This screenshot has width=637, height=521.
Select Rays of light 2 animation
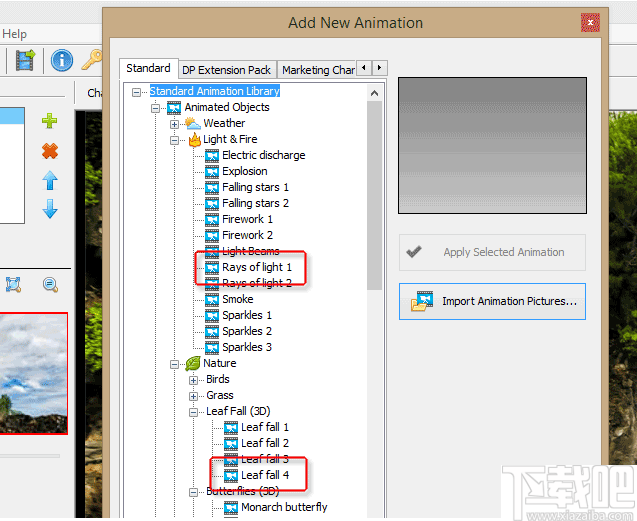(x=257, y=283)
